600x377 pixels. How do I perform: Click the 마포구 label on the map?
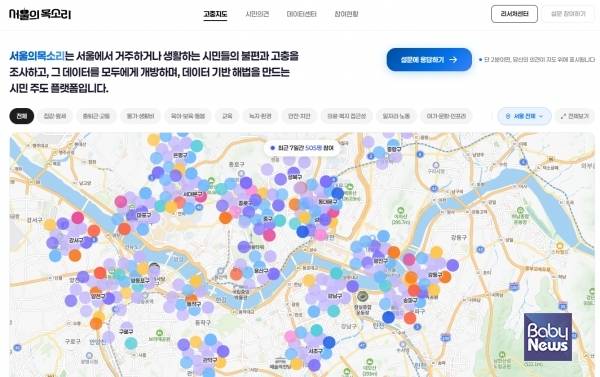pyautogui.click(x=143, y=215)
